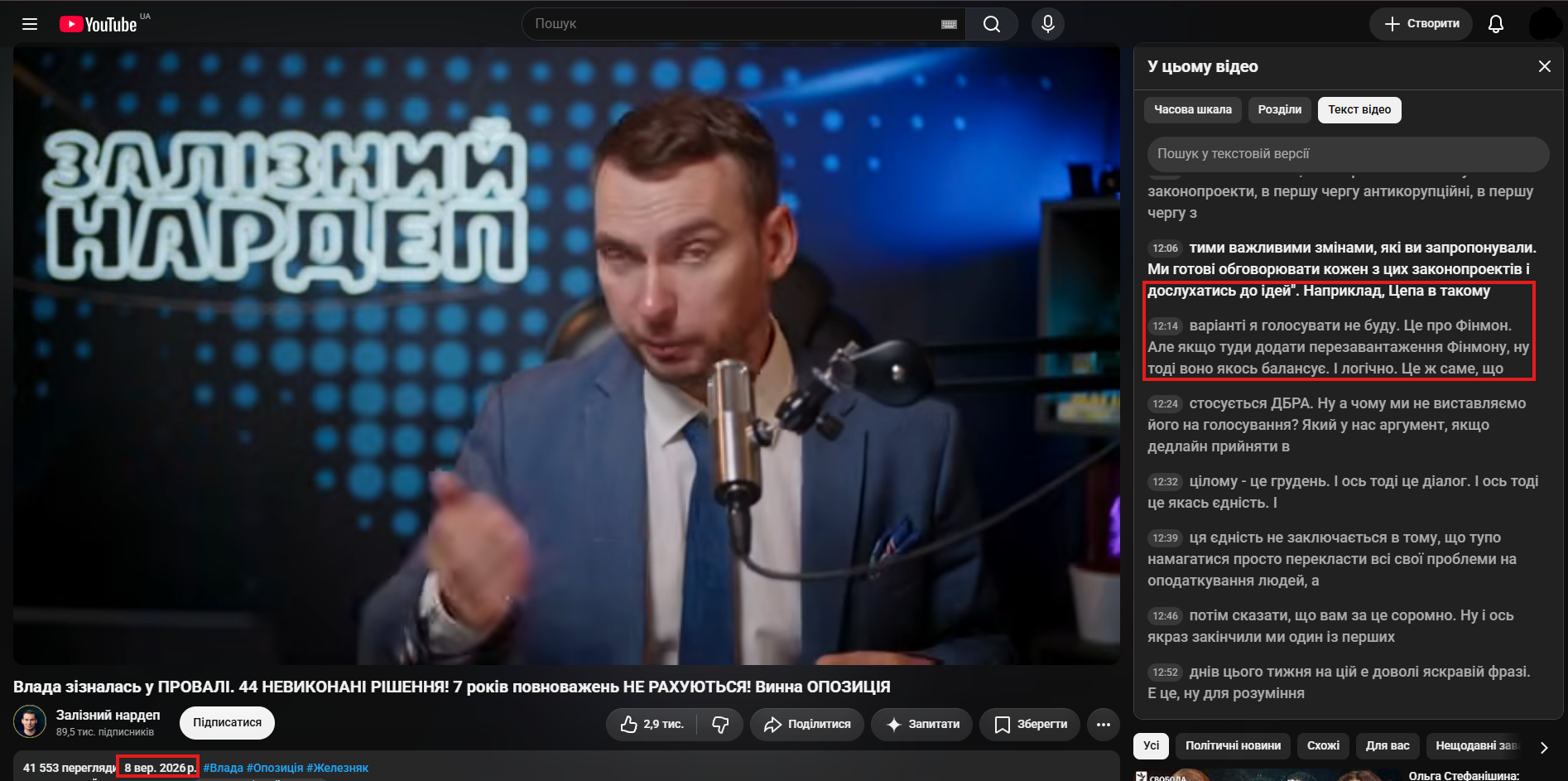Open the Залізний нардеп channel name link
1568x781 pixels.
pos(108,715)
